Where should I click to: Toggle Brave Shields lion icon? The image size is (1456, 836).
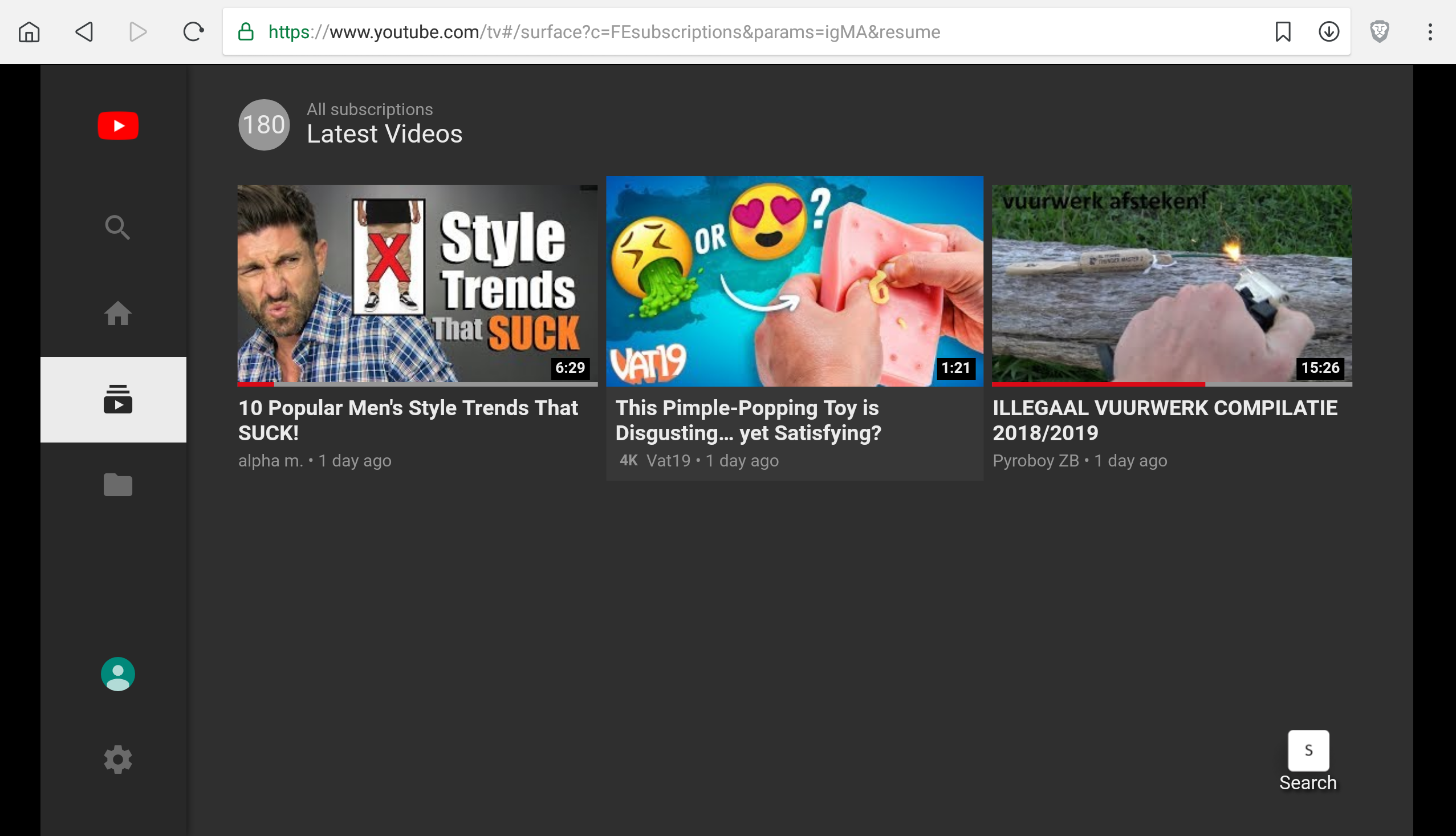pyautogui.click(x=1379, y=31)
